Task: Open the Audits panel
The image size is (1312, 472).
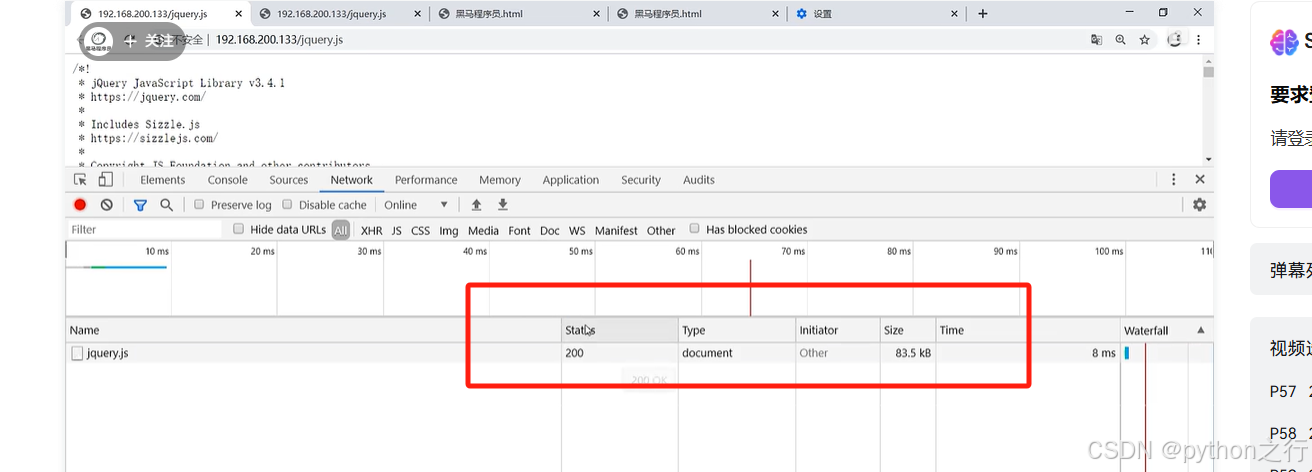Action: [x=699, y=180]
